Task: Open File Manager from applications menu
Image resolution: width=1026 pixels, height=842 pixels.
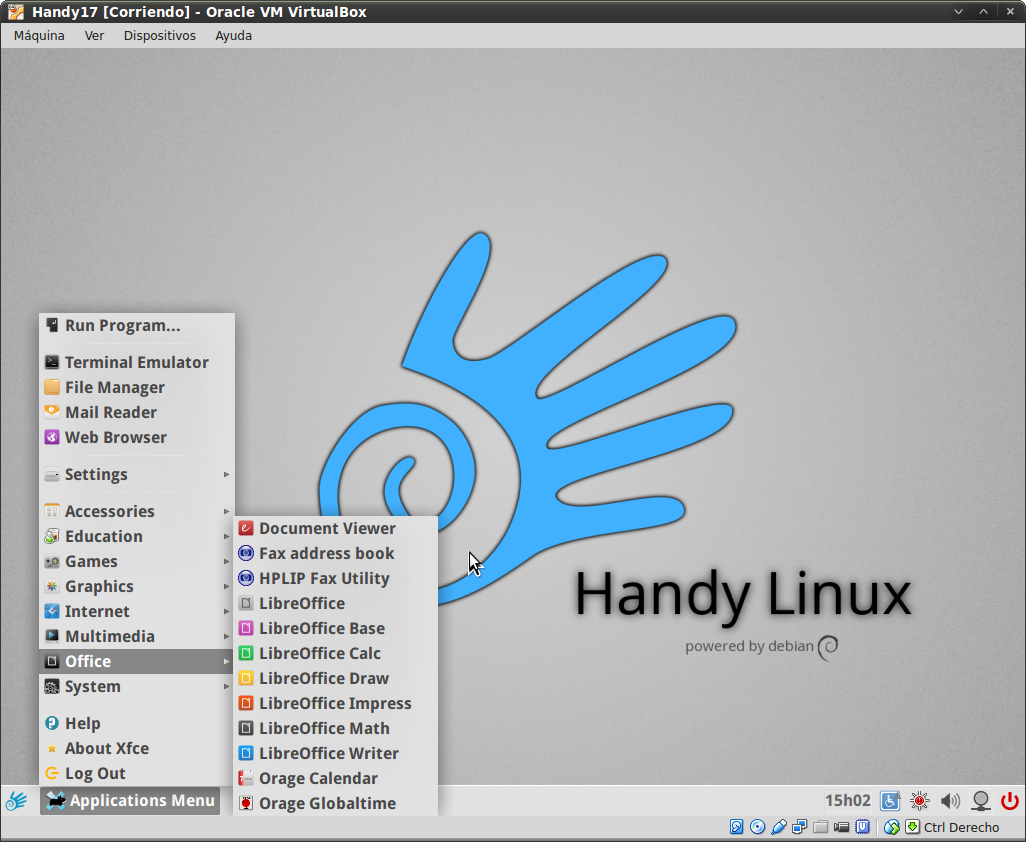Action: point(114,387)
